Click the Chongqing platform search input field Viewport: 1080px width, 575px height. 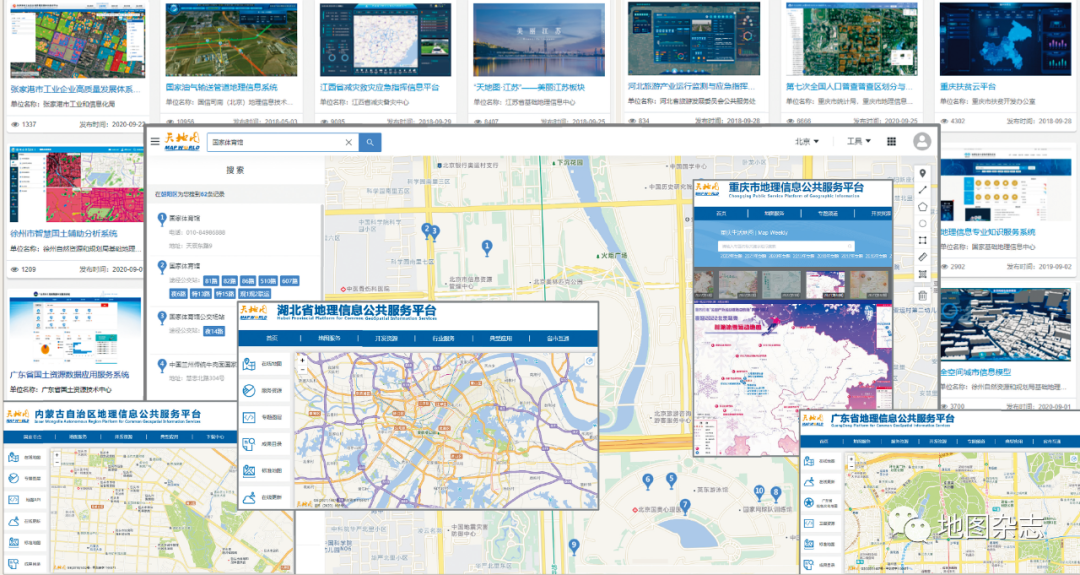786,246
